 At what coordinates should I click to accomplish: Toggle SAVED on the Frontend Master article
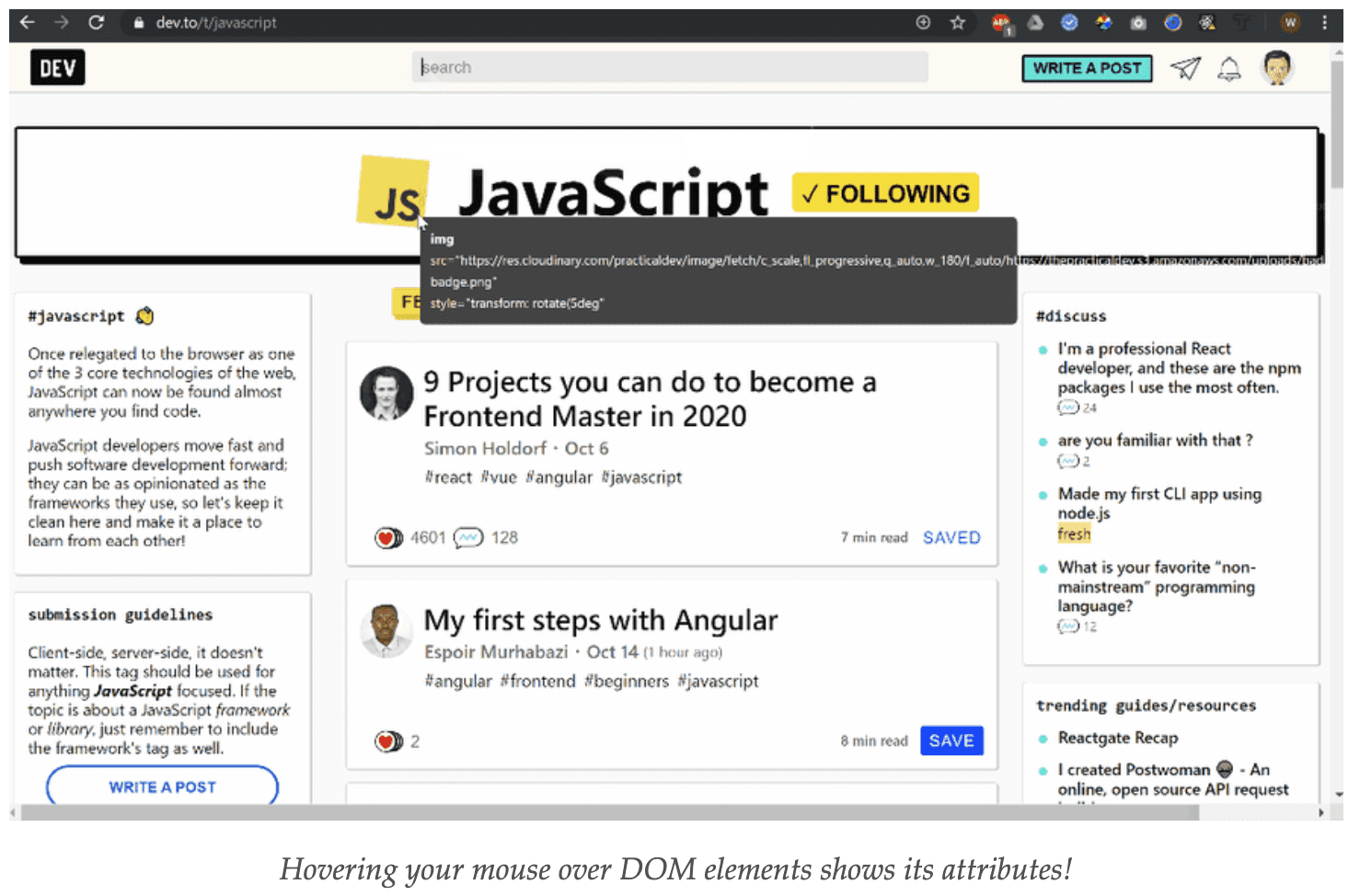pos(951,537)
